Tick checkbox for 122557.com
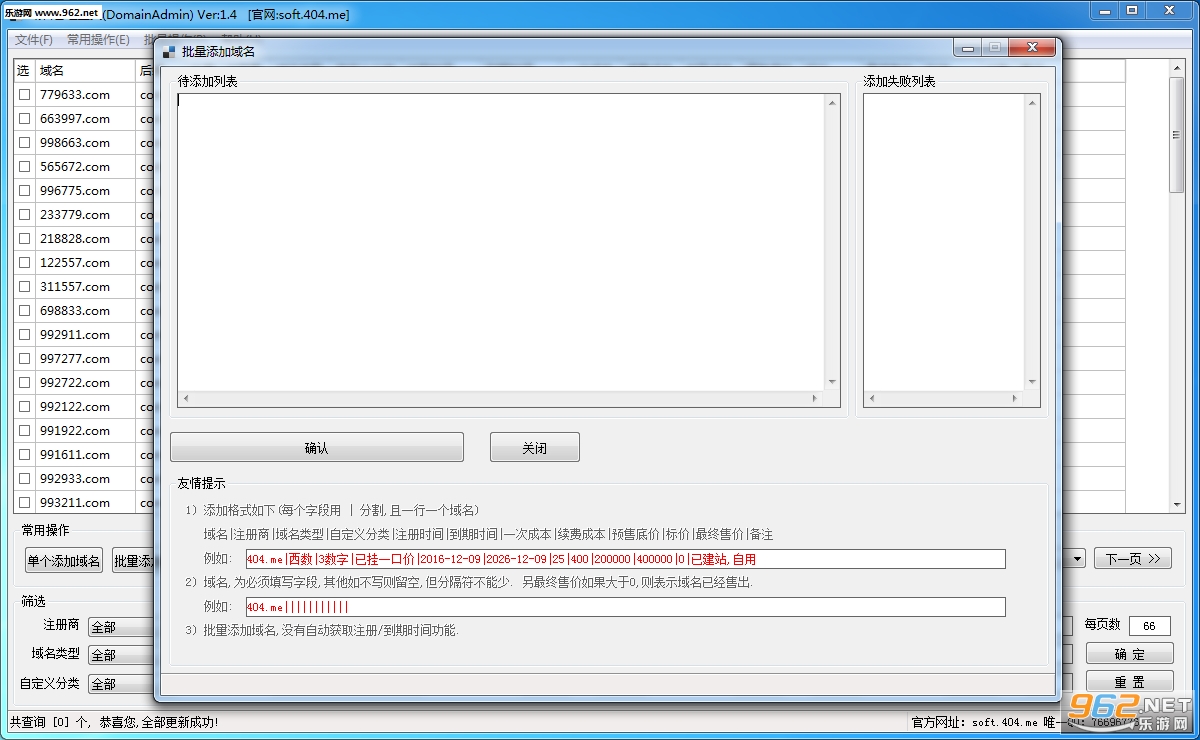This screenshot has height=740, width=1200. pos(25,263)
